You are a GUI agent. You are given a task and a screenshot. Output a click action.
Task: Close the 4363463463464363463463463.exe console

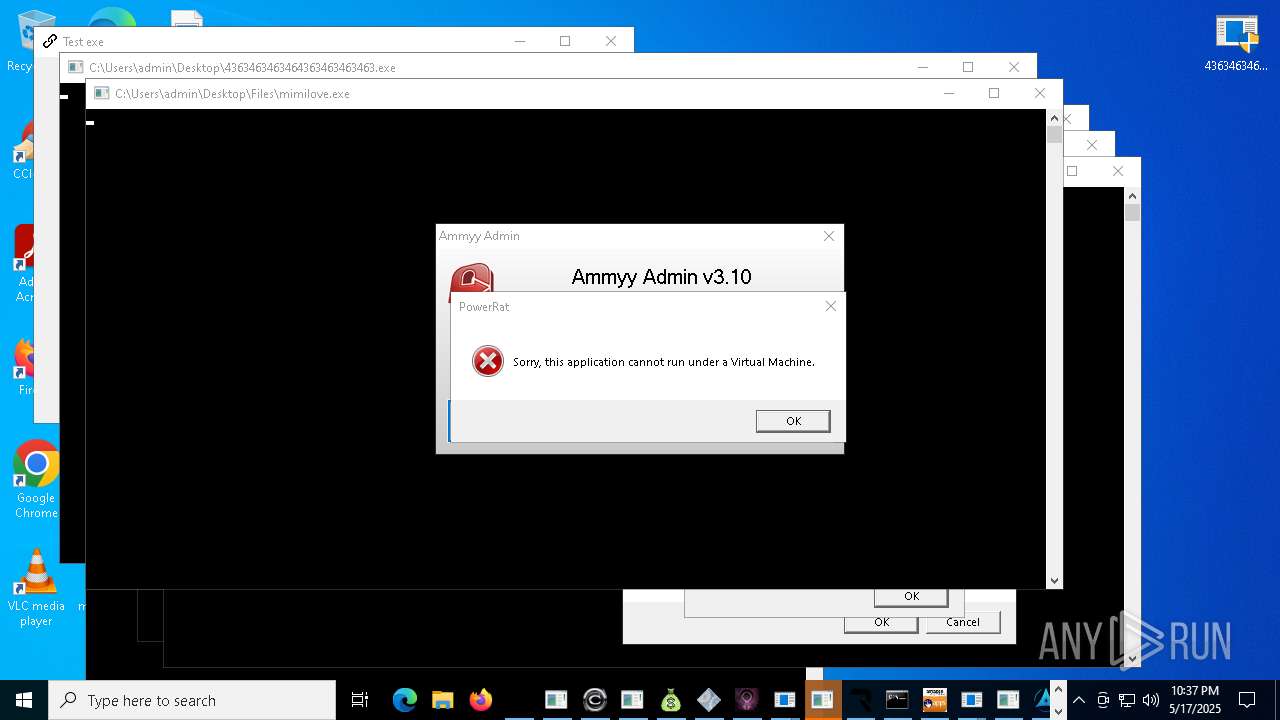coord(1014,67)
